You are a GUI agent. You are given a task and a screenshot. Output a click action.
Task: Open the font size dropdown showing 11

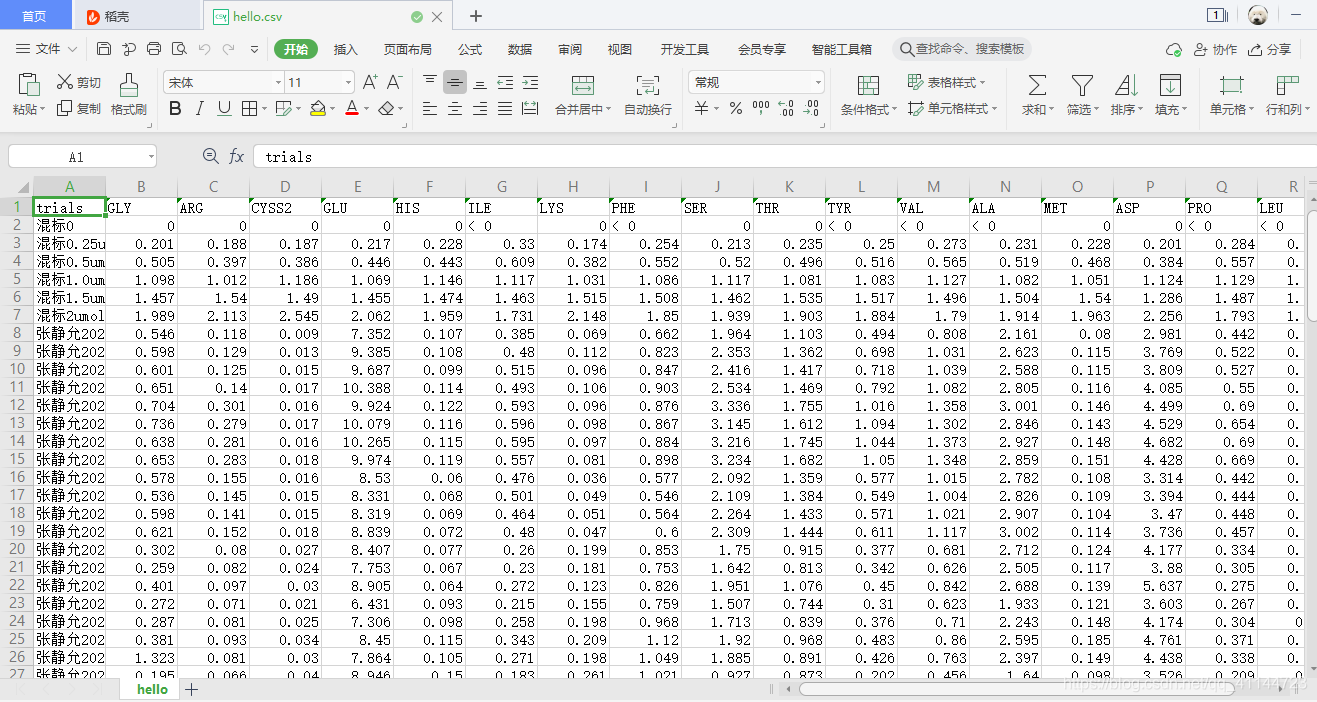click(347, 82)
